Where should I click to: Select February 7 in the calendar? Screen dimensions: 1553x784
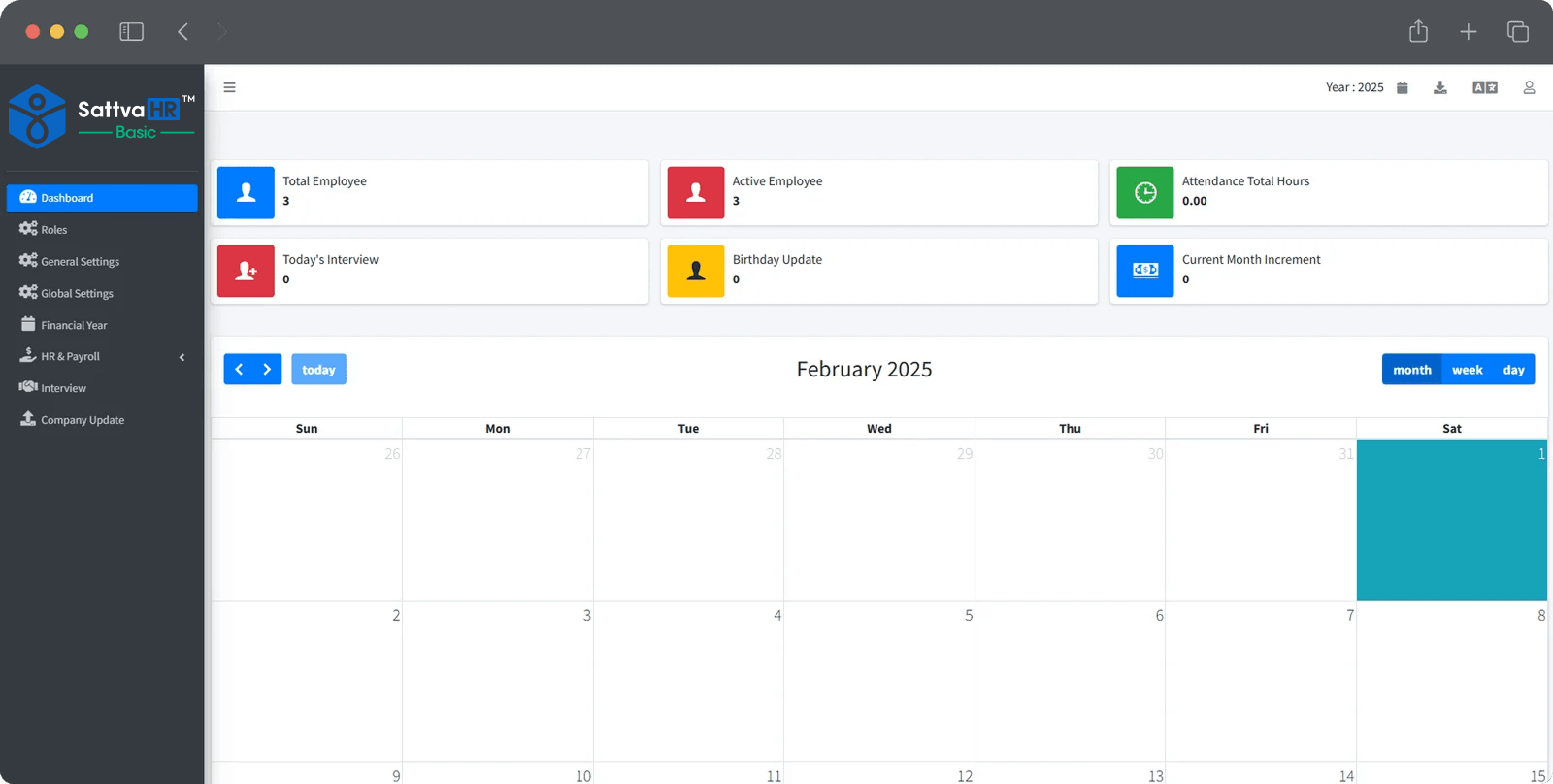tap(1260, 681)
